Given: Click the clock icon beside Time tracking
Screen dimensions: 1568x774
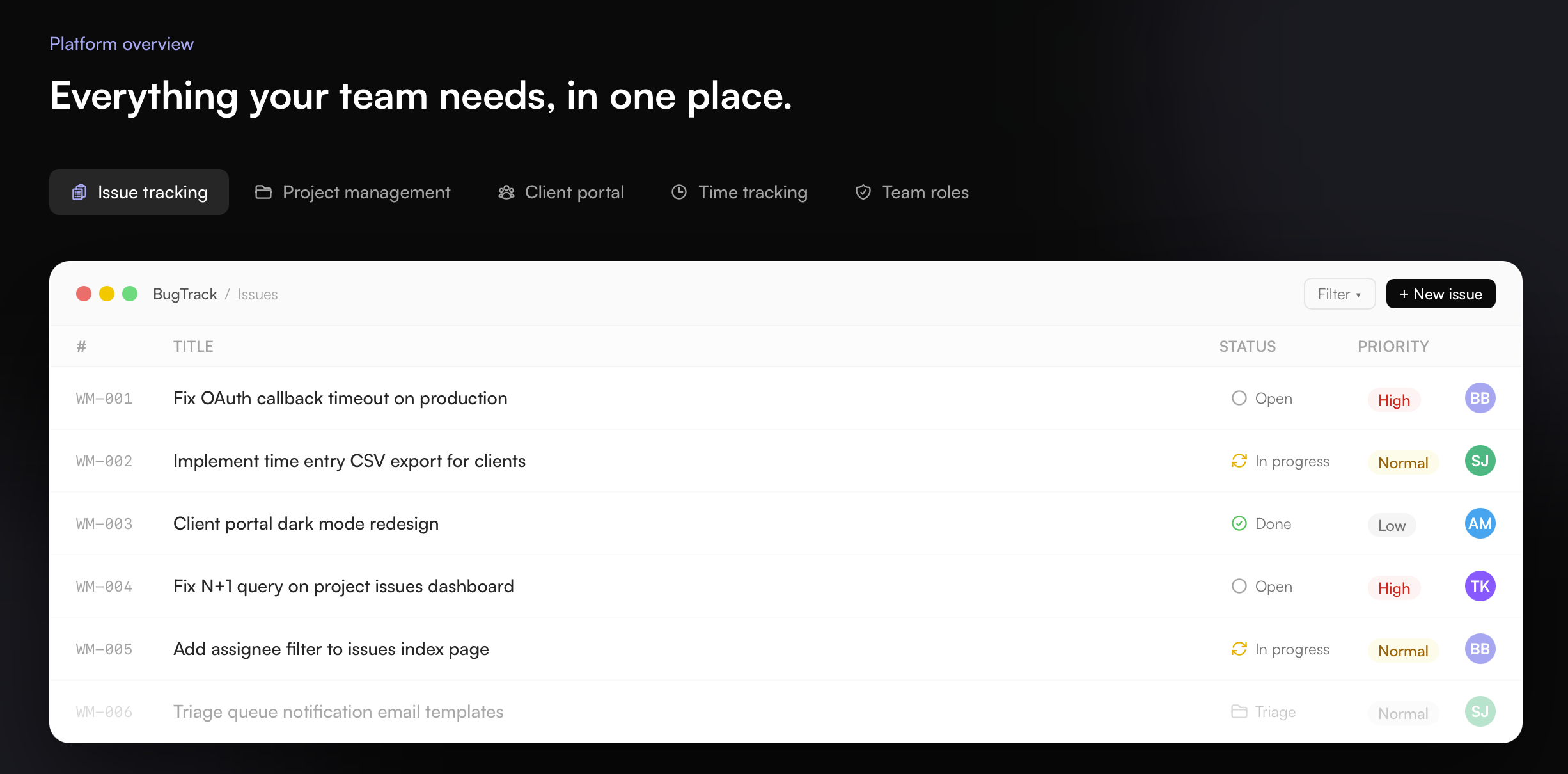Looking at the screenshot, I should (x=679, y=192).
